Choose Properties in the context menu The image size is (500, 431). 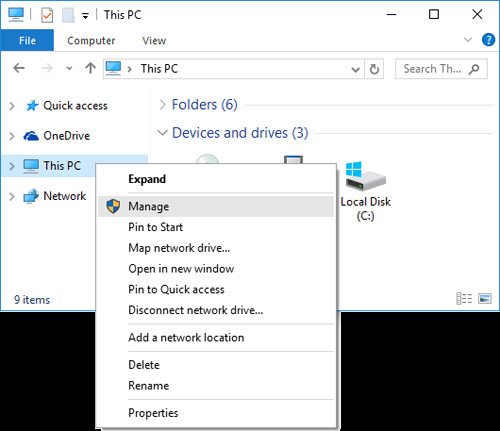216,413
